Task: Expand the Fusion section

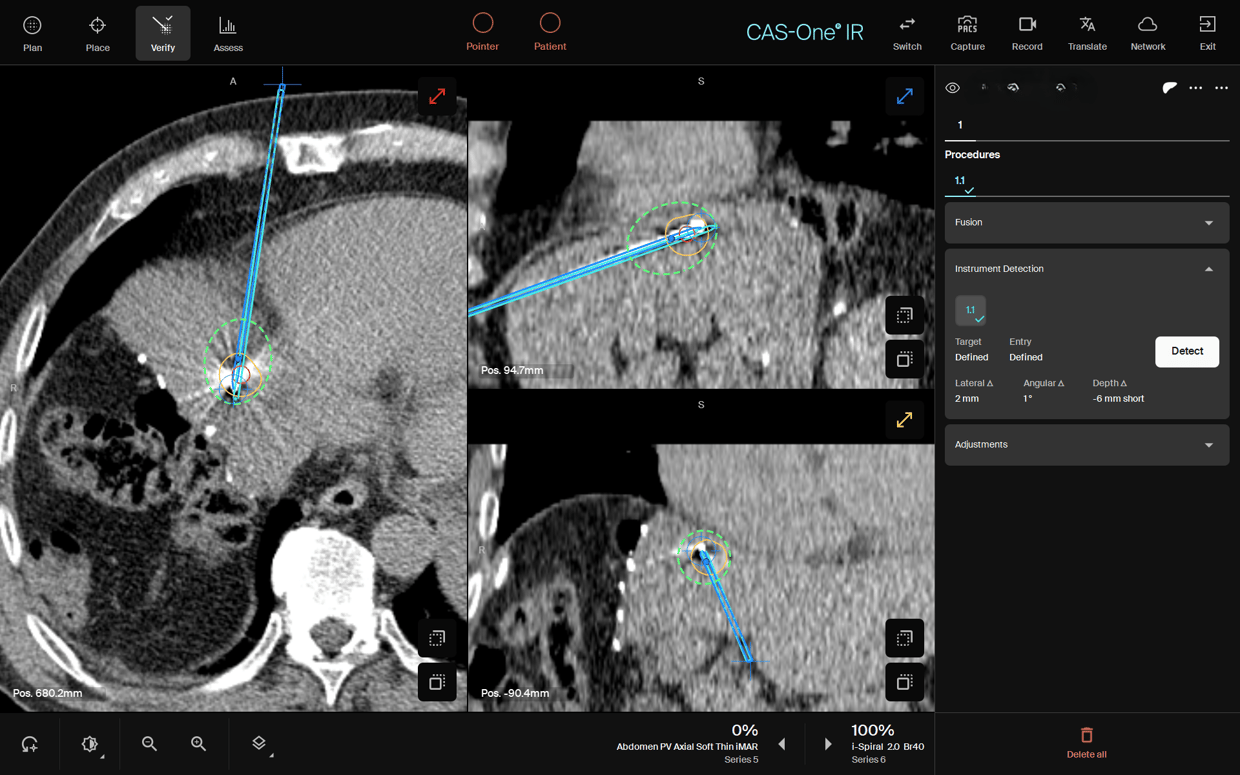Action: coord(1087,222)
